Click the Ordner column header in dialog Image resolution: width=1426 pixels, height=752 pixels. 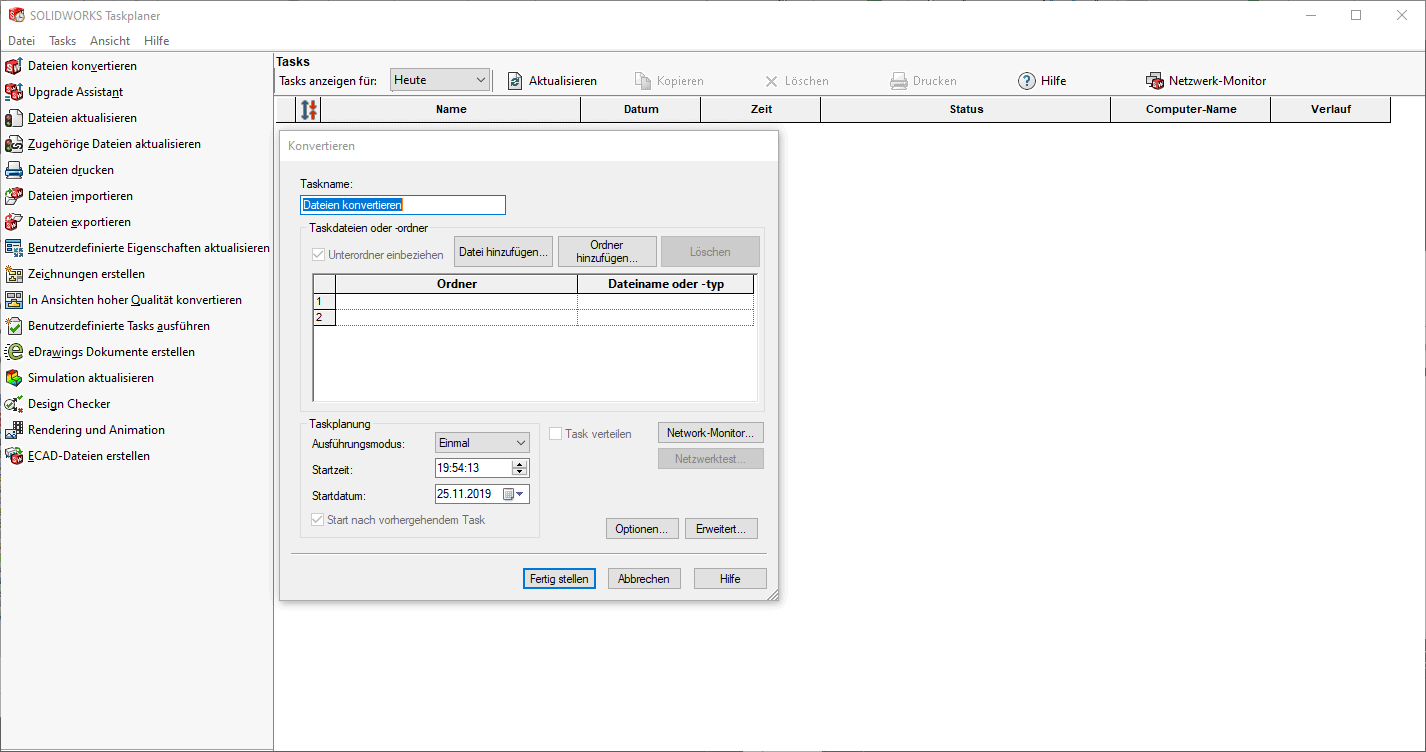pos(456,284)
